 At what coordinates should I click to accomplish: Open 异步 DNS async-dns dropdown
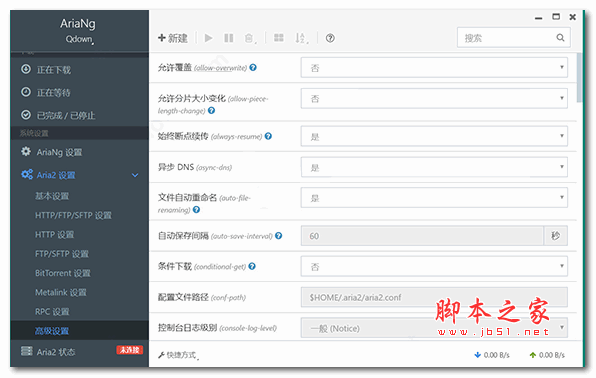coord(434,167)
